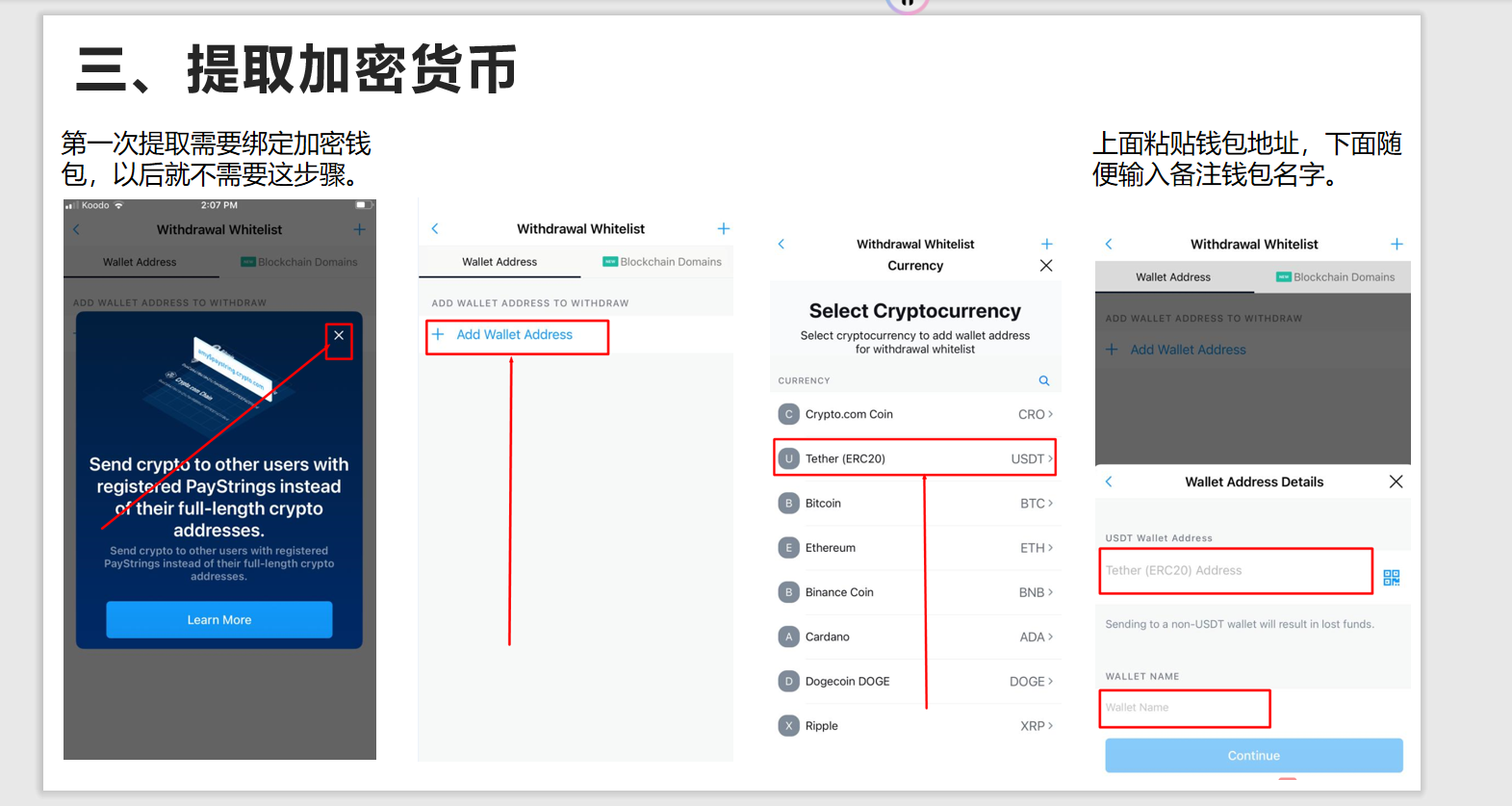Tap back arrow in Wallet Address Details
The height and width of the screenshot is (806, 1512).
coord(1109,481)
